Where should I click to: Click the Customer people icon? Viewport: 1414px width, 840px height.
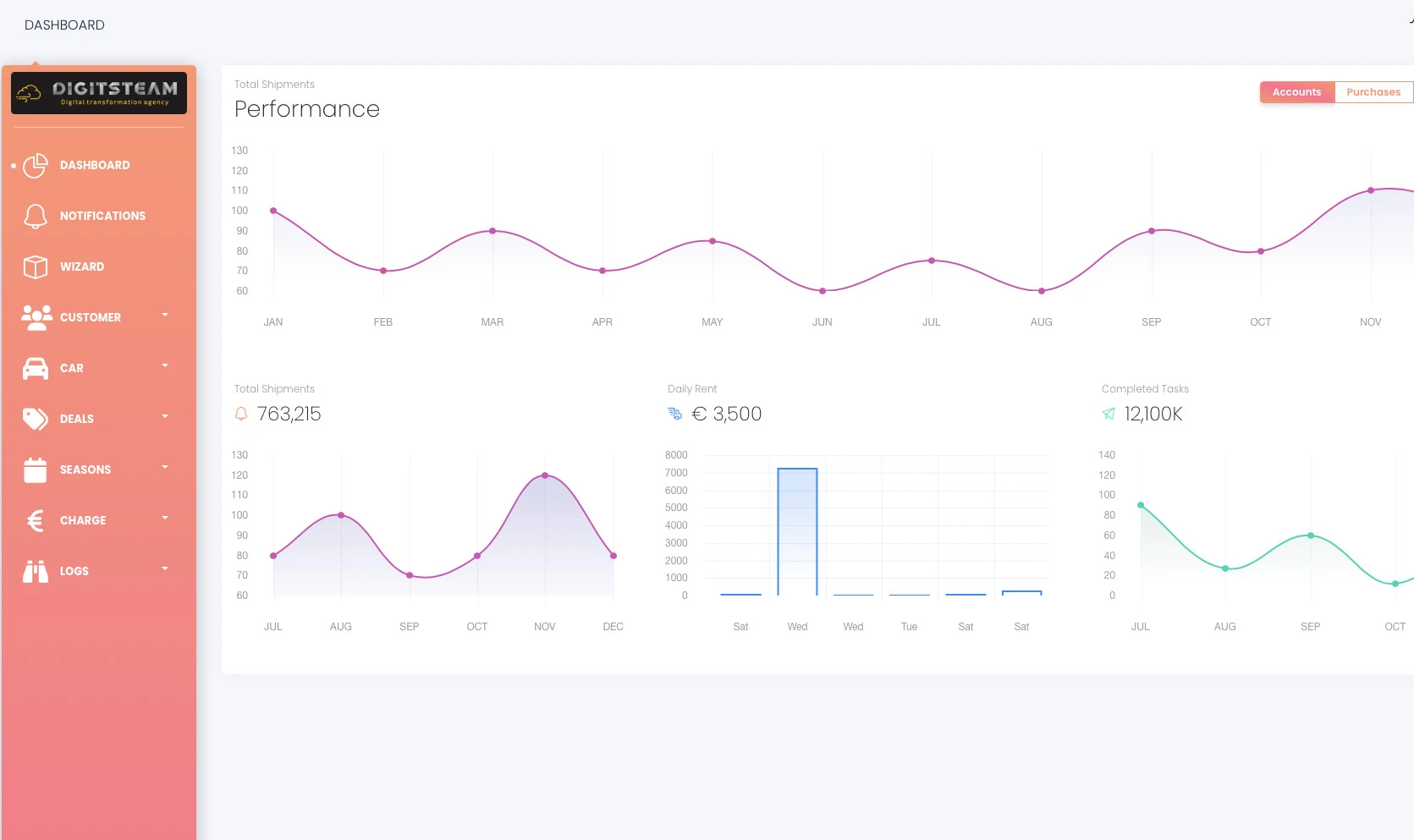tap(36, 317)
